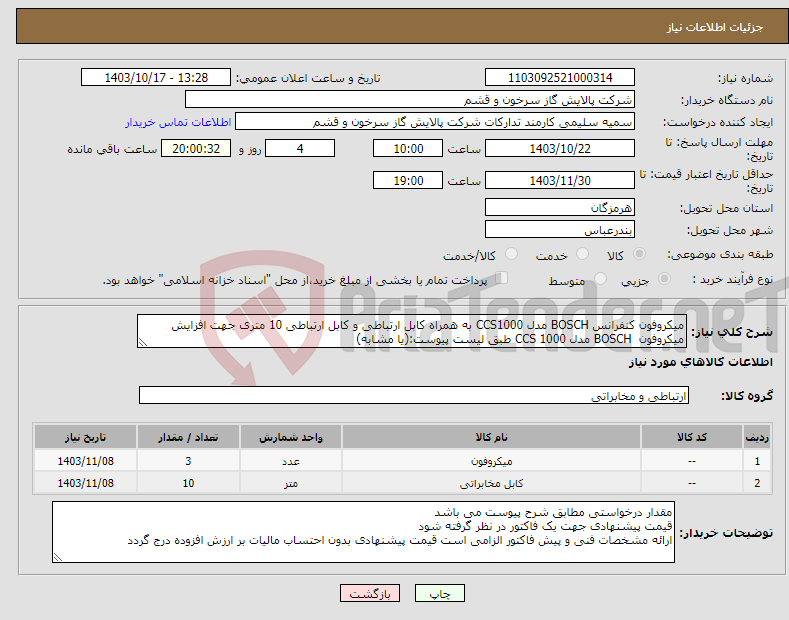Select the خدمت radio button

coord(582,254)
